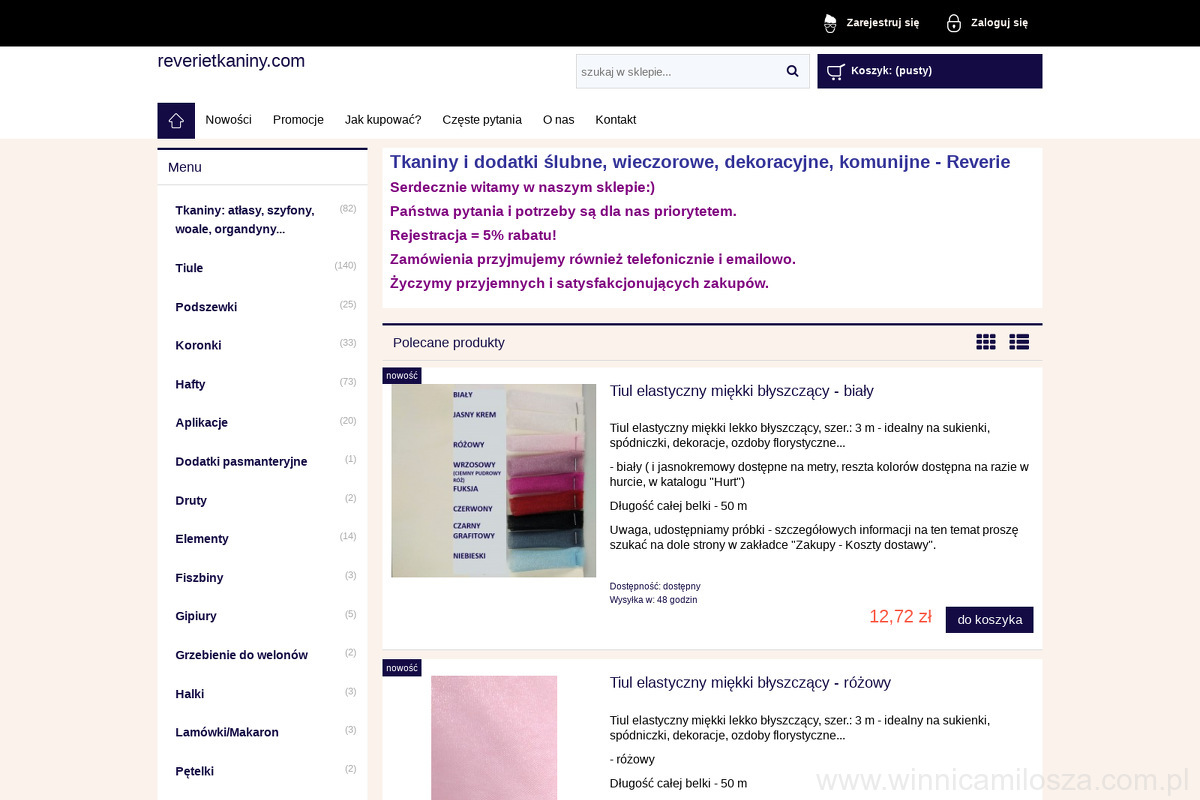The width and height of the screenshot is (1200, 800).
Task: Click the reverietkaniny.com site logo
Action: pyautogui.click(x=231, y=61)
